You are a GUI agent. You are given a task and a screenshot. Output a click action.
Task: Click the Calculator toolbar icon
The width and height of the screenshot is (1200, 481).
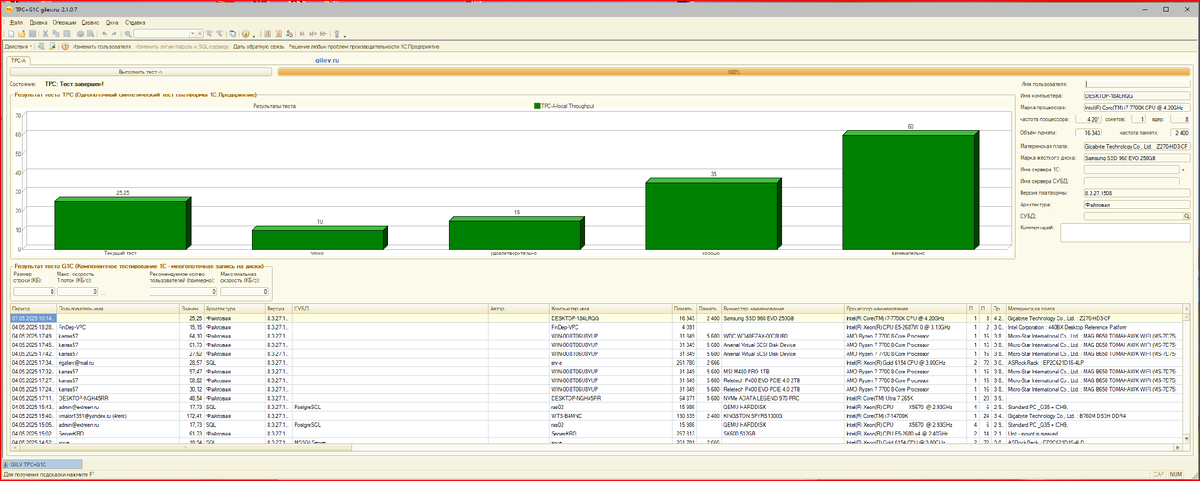(266, 34)
